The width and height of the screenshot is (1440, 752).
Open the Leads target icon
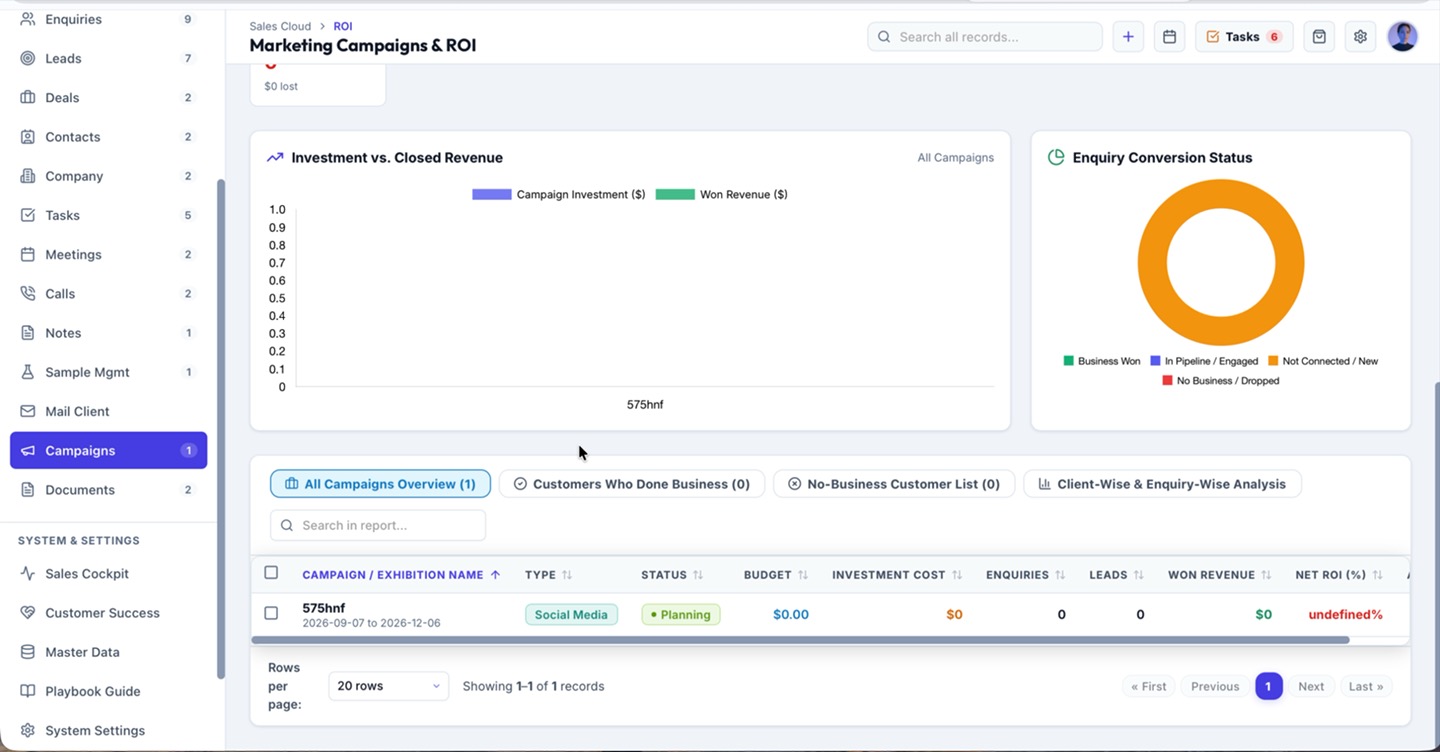(x=28, y=58)
